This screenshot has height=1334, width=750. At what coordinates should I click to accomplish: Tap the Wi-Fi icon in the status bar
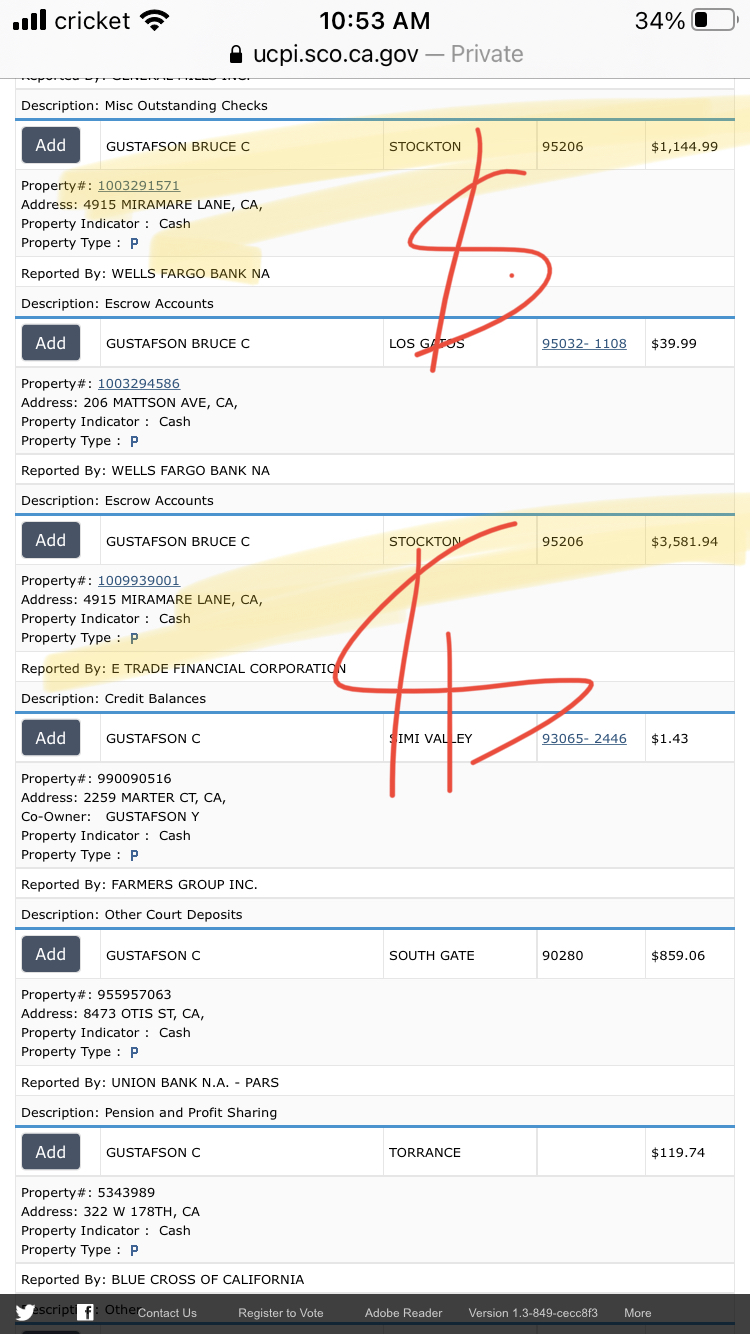point(155,21)
